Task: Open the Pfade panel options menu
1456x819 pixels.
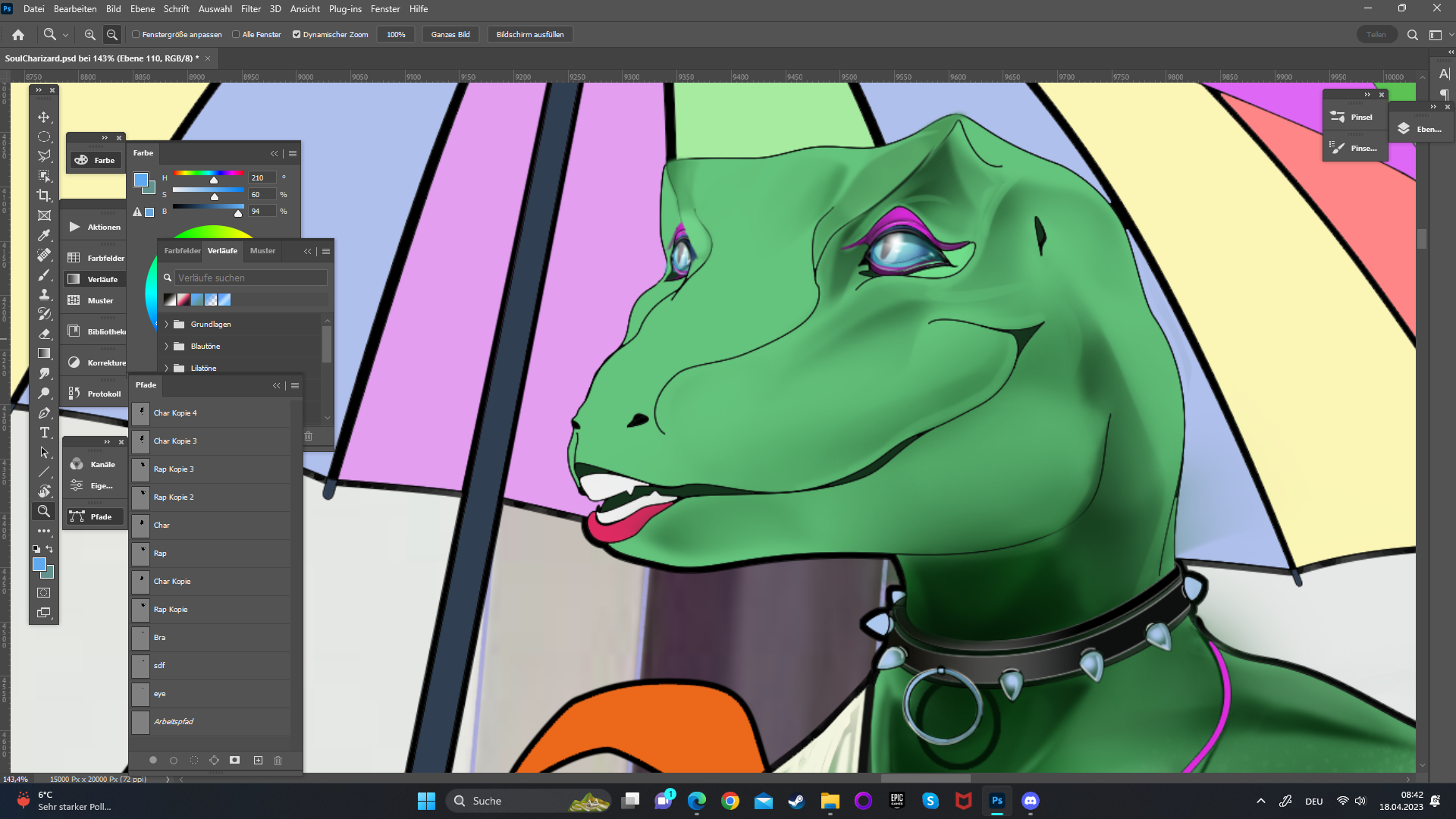Action: (x=295, y=386)
